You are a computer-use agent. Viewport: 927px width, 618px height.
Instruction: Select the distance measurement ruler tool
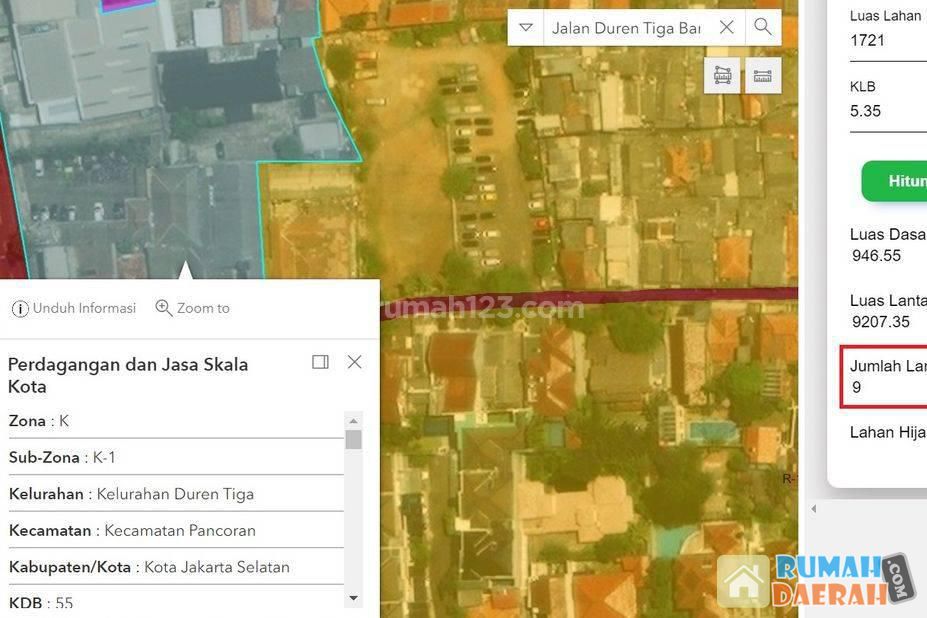click(763, 76)
